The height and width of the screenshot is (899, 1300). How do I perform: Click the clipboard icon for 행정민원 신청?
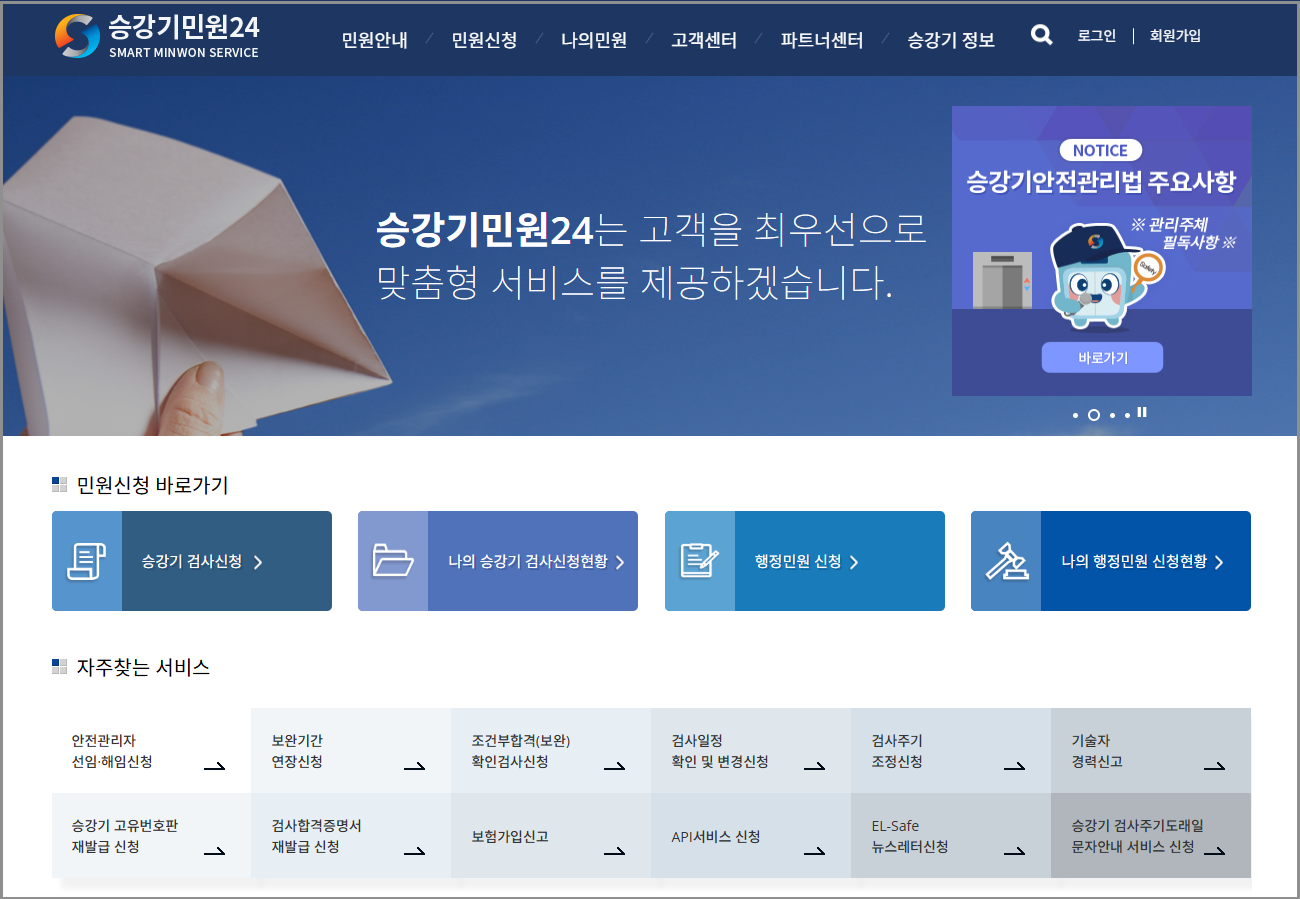[x=700, y=561]
